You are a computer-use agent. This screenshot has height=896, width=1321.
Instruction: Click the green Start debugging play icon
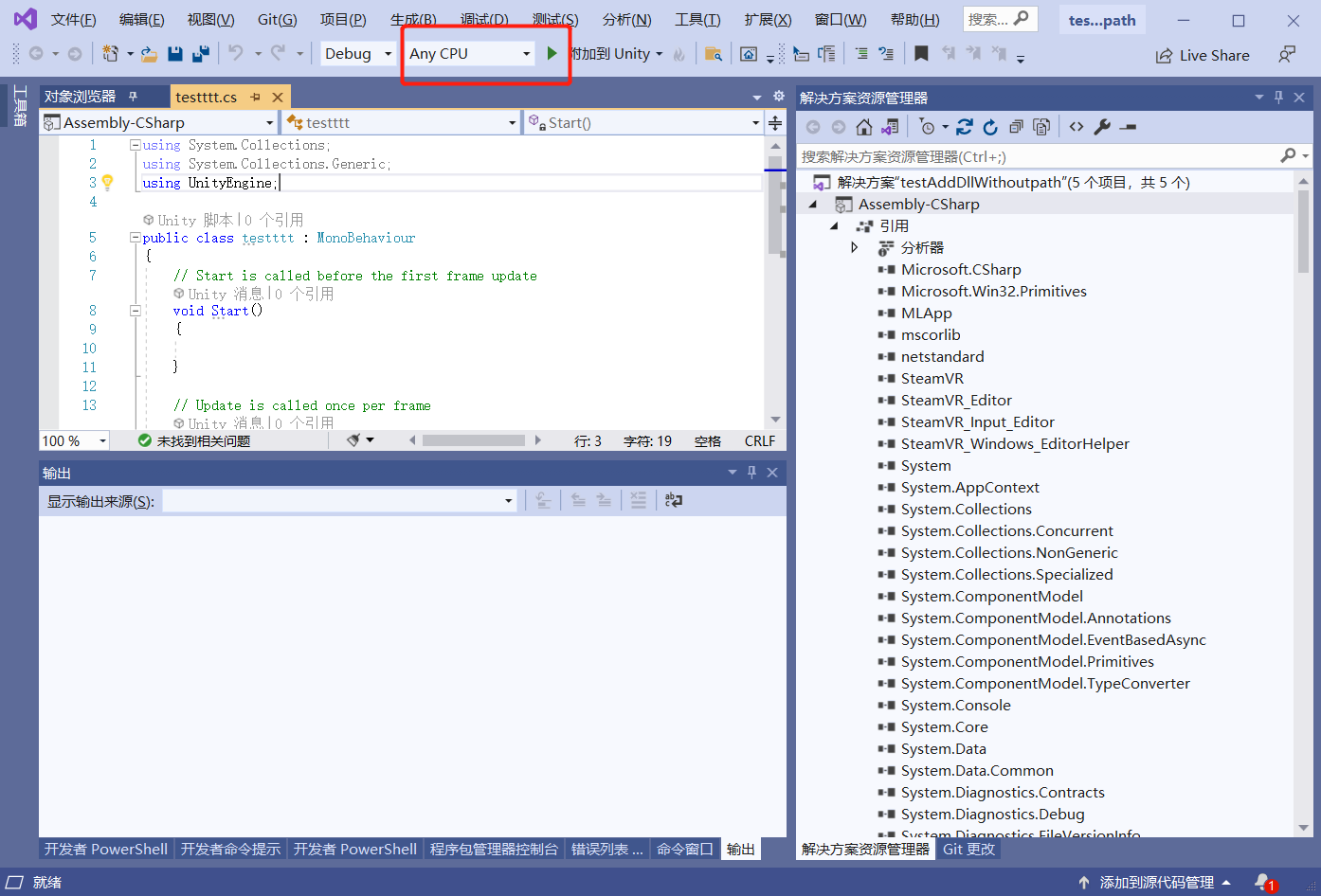[552, 54]
